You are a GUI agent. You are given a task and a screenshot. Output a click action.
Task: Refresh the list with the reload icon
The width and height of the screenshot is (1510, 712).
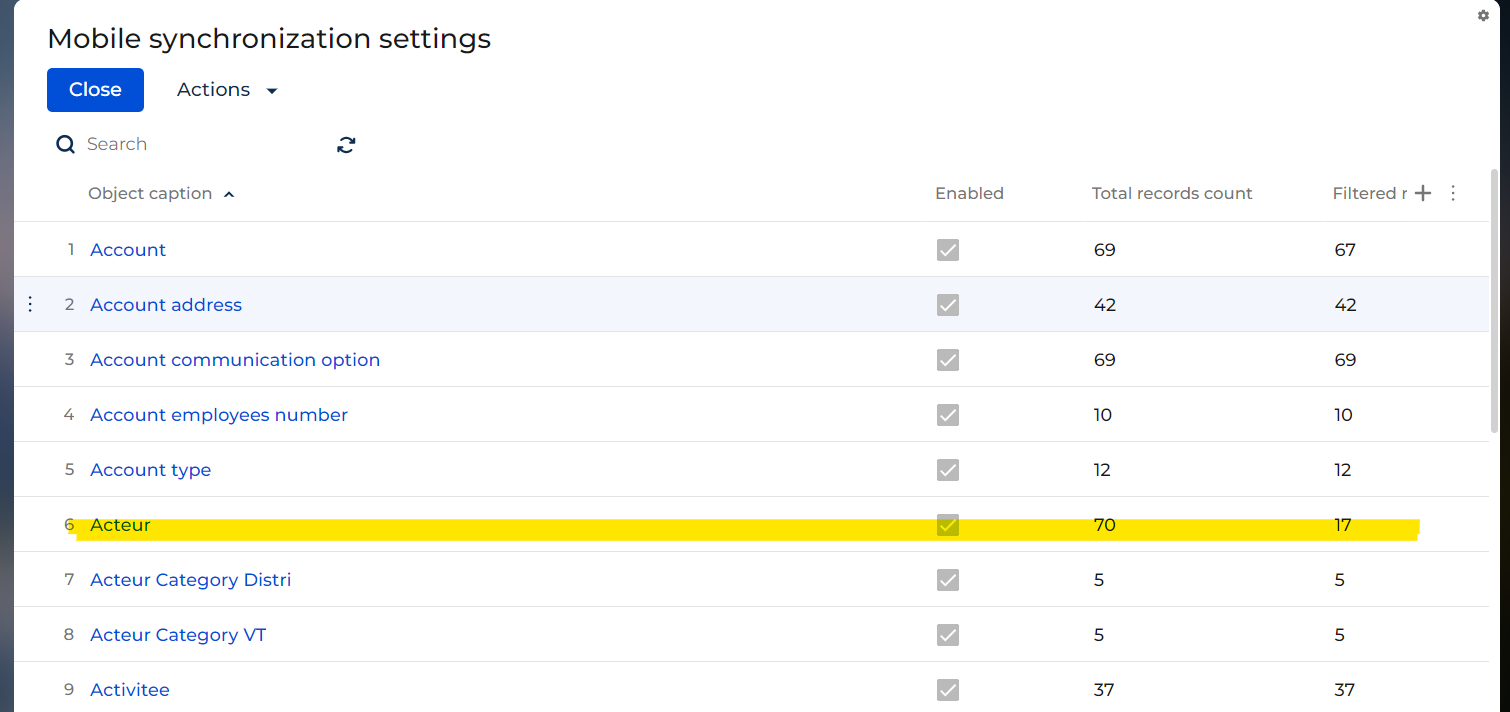[x=345, y=144]
